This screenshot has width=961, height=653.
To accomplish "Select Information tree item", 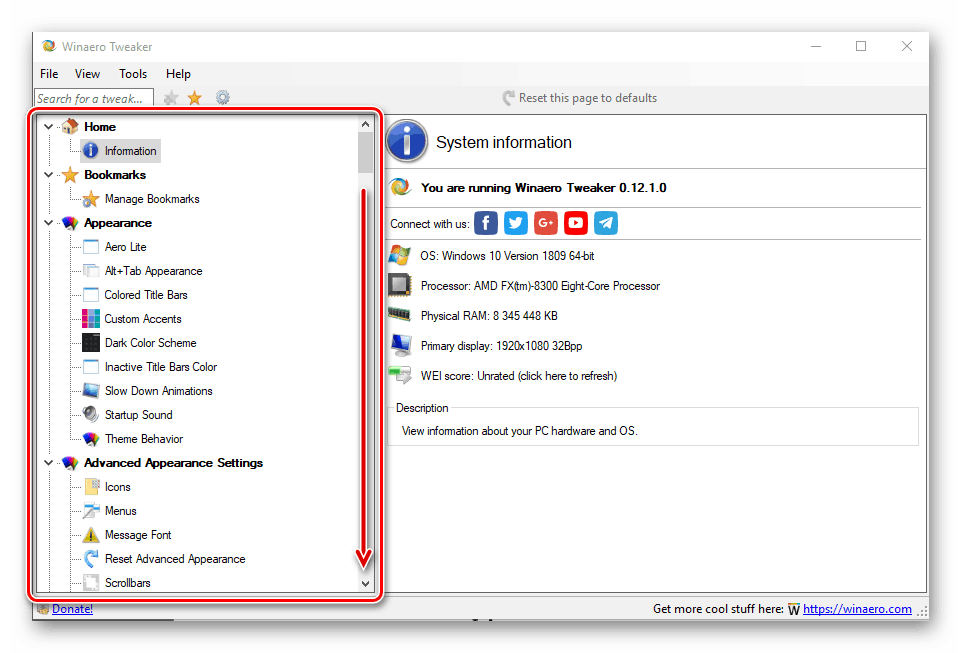I will click(x=130, y=151).
